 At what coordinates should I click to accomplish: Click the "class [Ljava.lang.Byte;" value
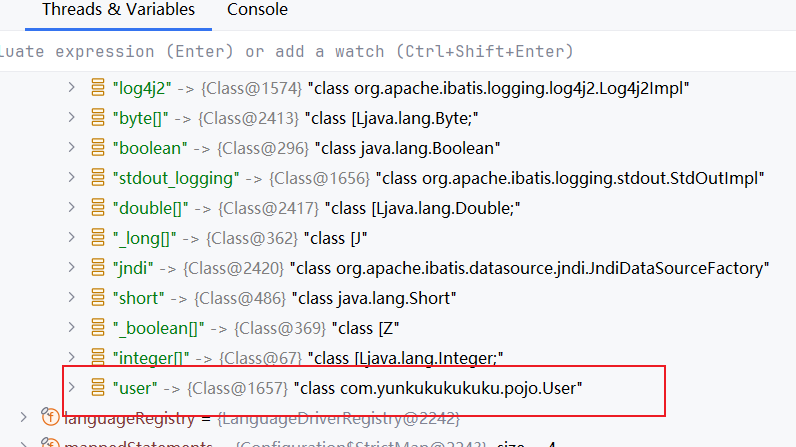(391, 118)
